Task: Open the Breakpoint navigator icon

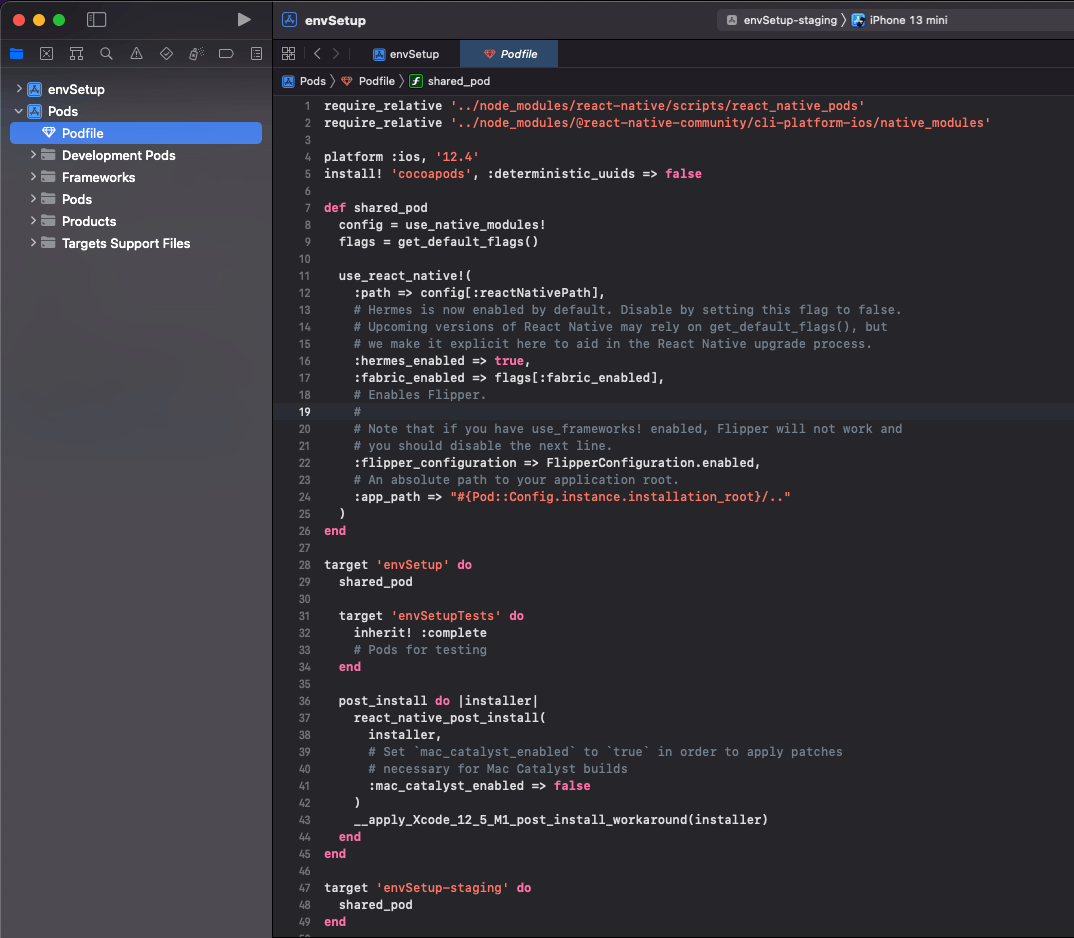Action: coord(226,53)
